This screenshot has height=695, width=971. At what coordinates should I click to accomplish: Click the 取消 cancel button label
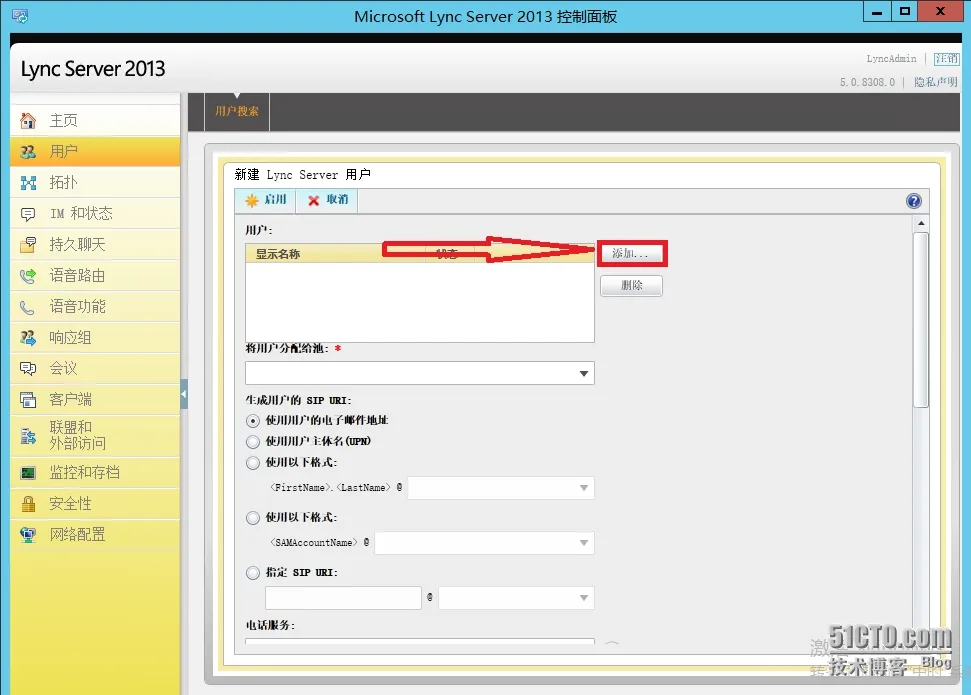[x=337, y=199]
